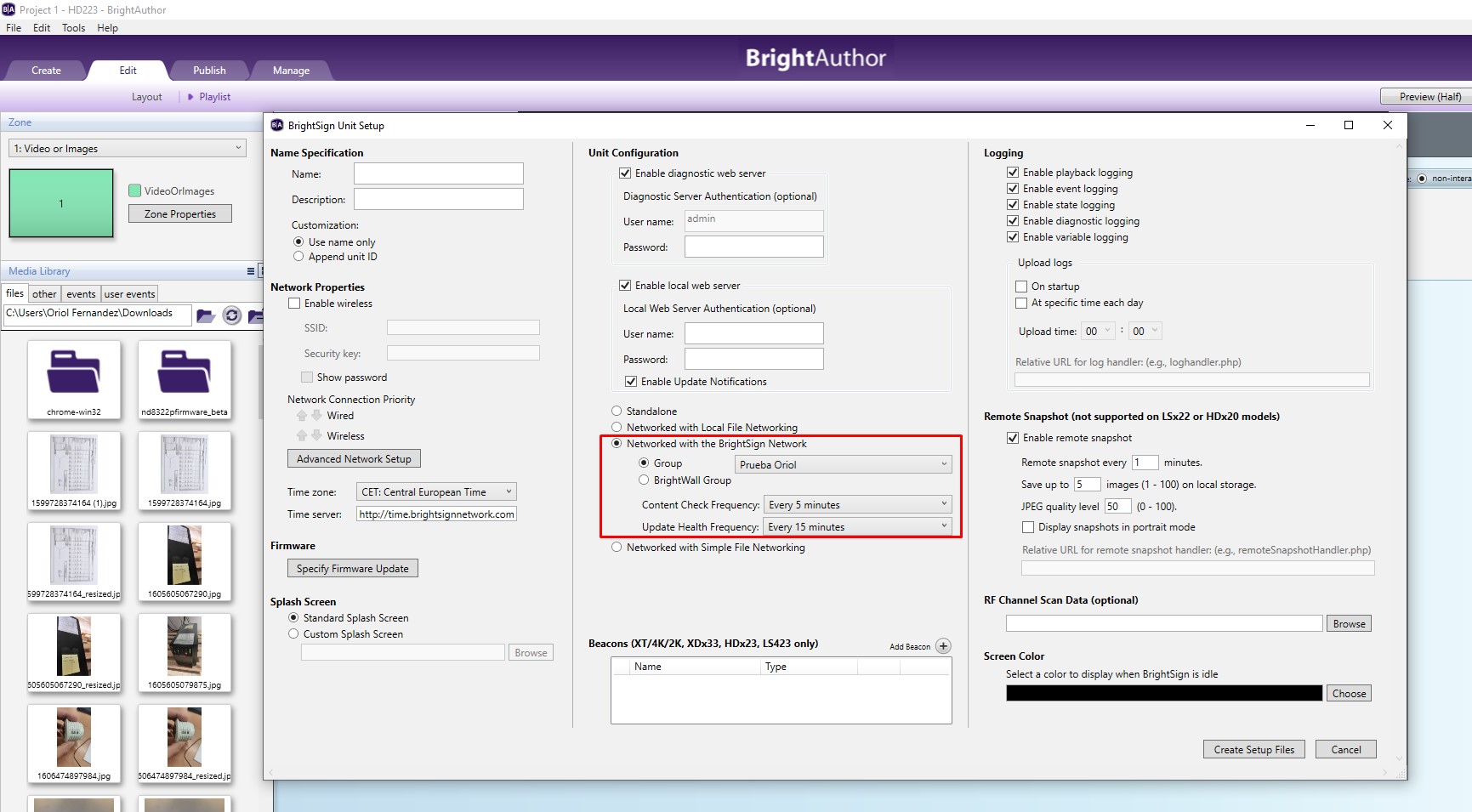Click the black idle screen color swatch
Screen dimensions: 1472x812
pos(1164,694)
